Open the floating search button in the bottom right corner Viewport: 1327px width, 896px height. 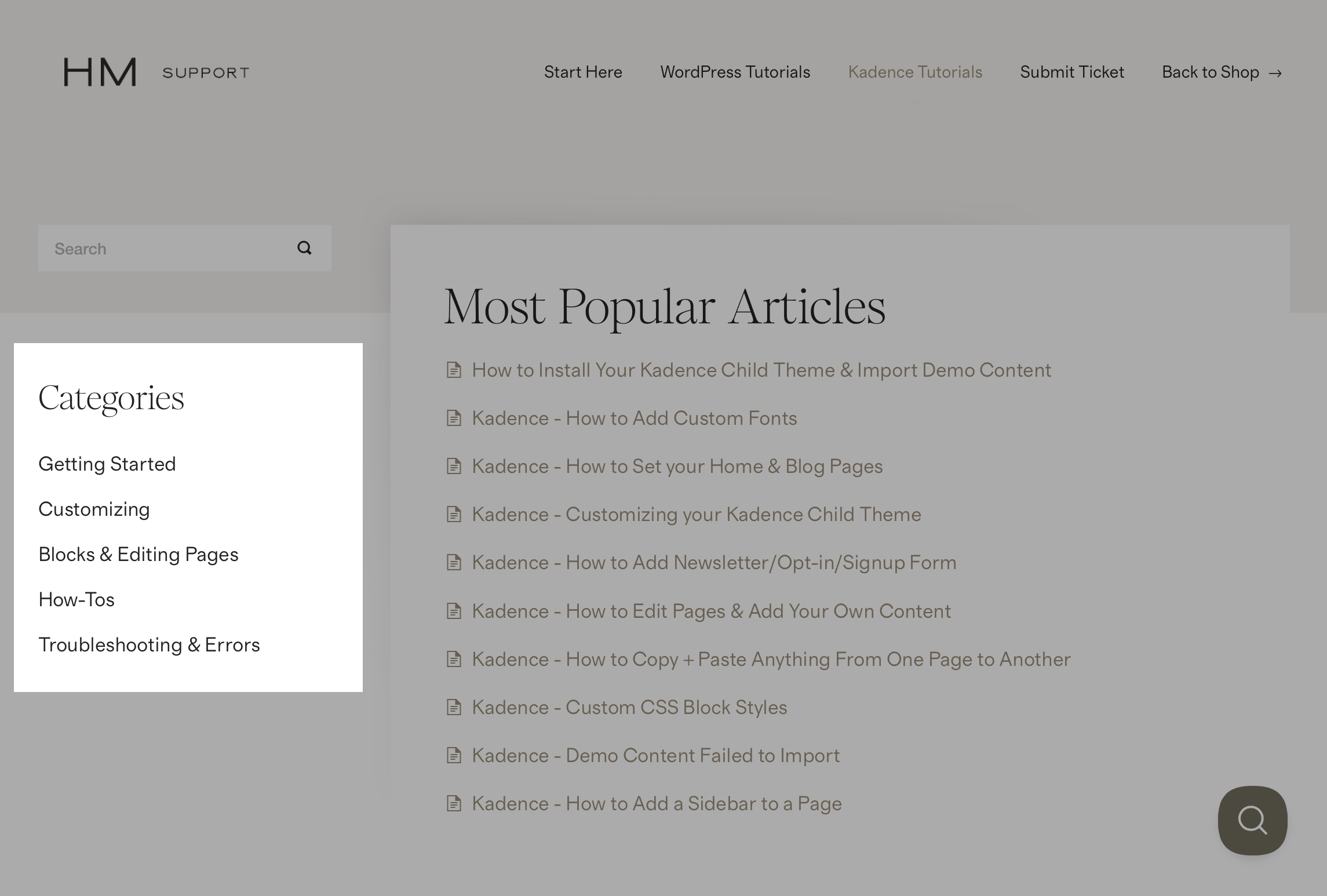[x=1252, y=820]
